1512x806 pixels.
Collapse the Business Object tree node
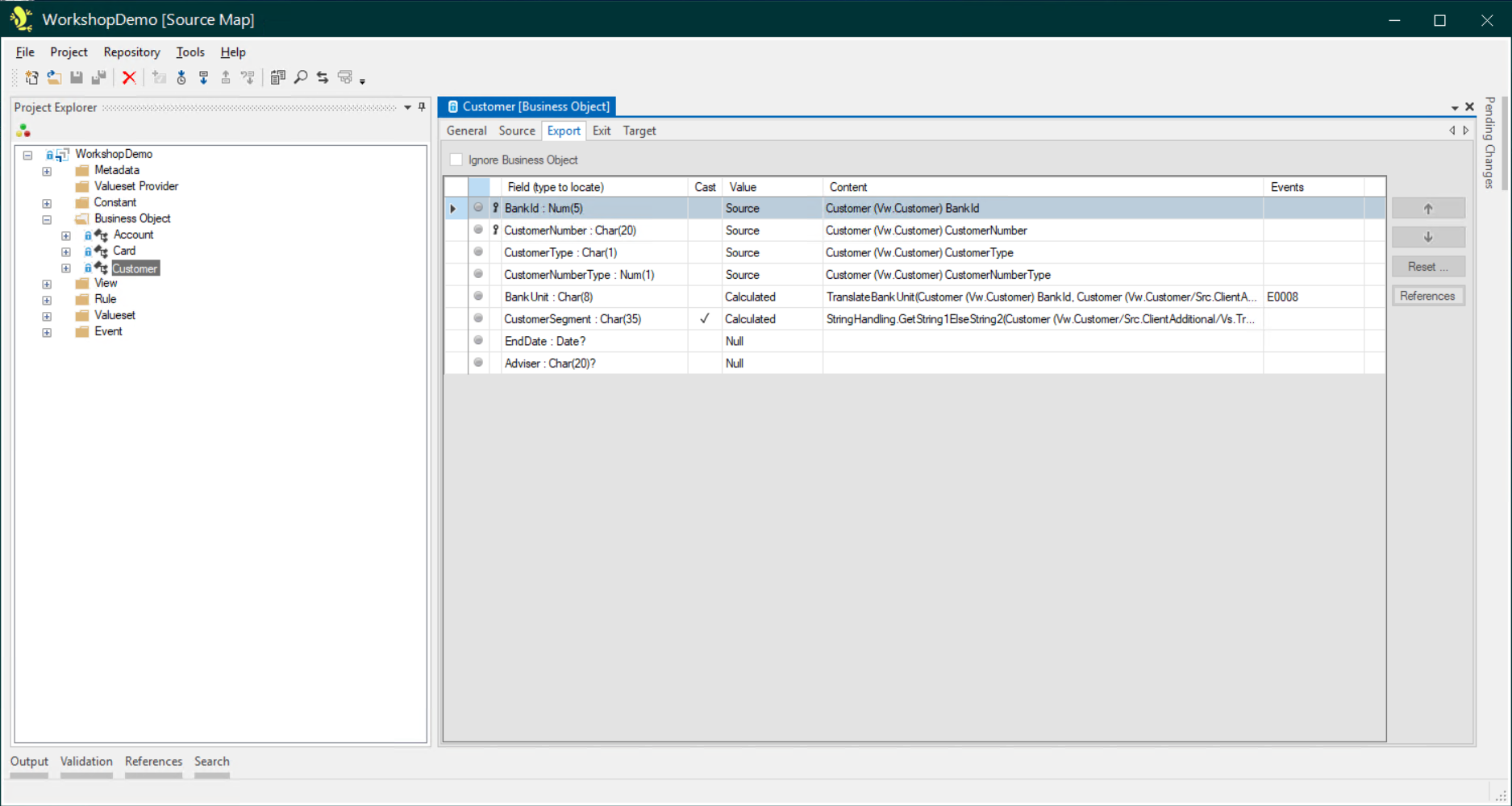47,218
